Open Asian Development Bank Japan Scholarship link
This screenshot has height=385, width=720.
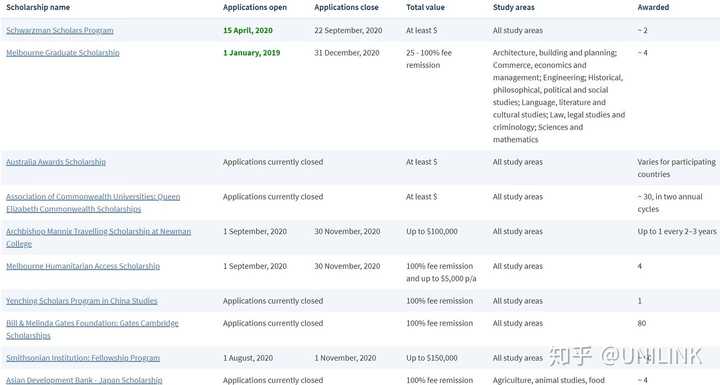[x=84, y=380]
